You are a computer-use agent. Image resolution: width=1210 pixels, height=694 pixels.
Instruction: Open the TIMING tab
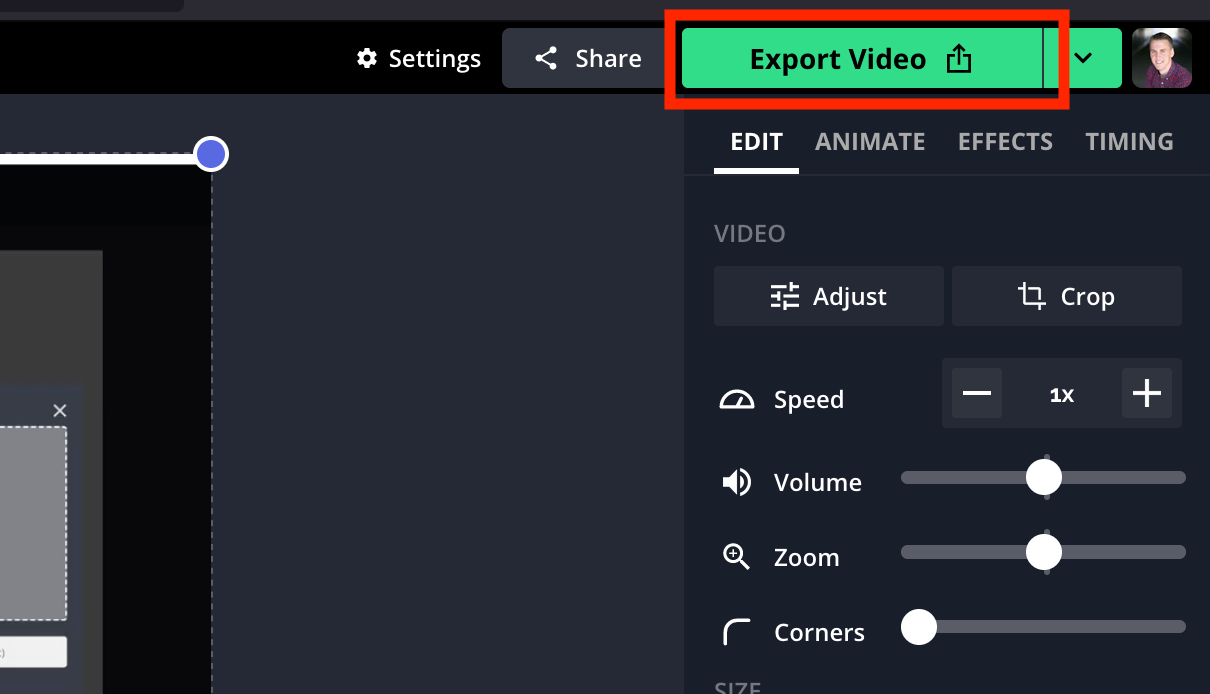1129,141
